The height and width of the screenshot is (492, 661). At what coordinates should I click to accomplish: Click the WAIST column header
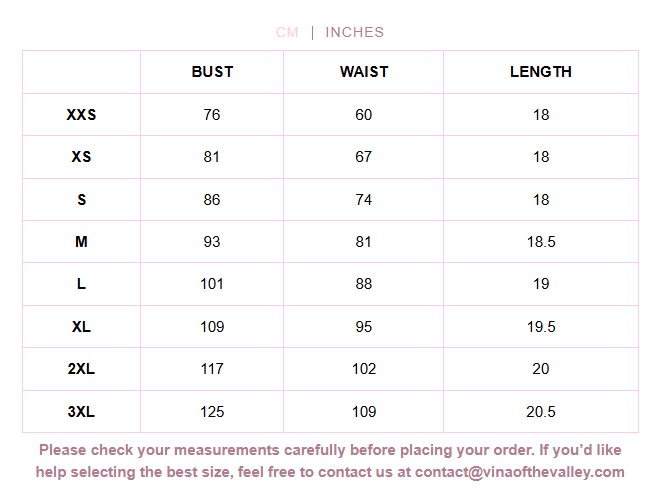(x=364, y=72)
